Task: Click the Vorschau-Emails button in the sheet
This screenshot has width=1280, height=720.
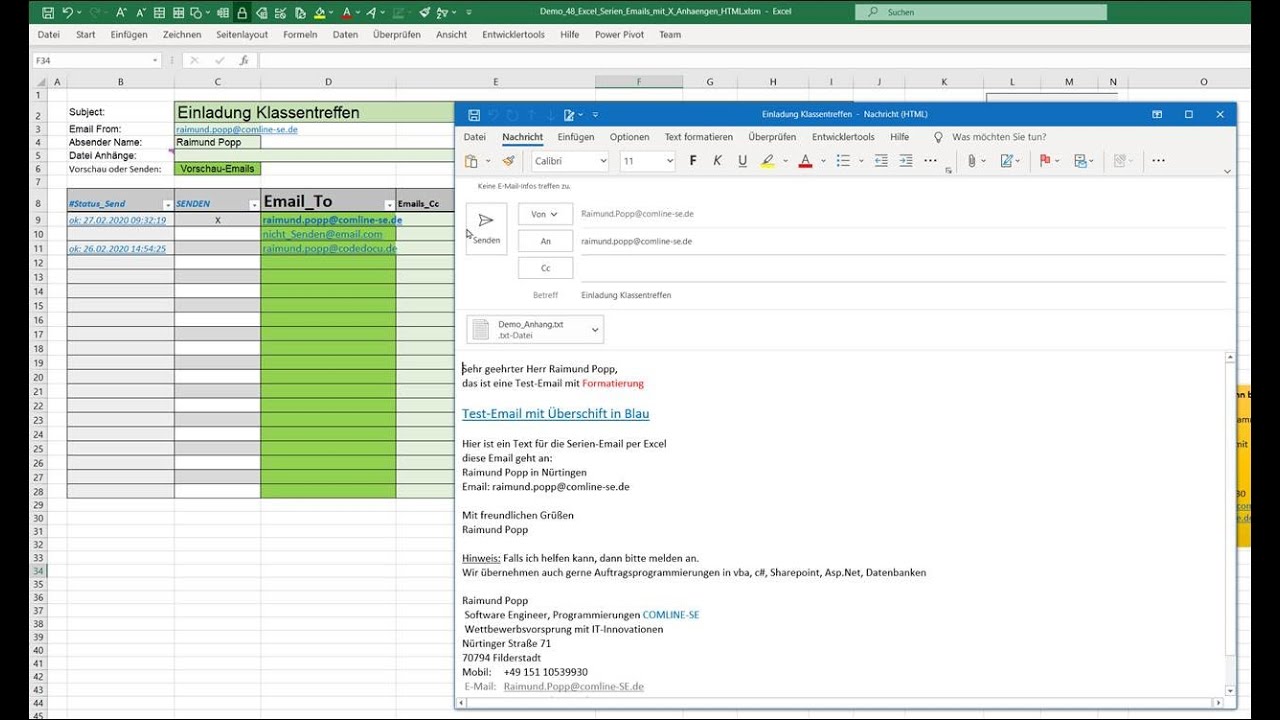Action: pos(217,169)
